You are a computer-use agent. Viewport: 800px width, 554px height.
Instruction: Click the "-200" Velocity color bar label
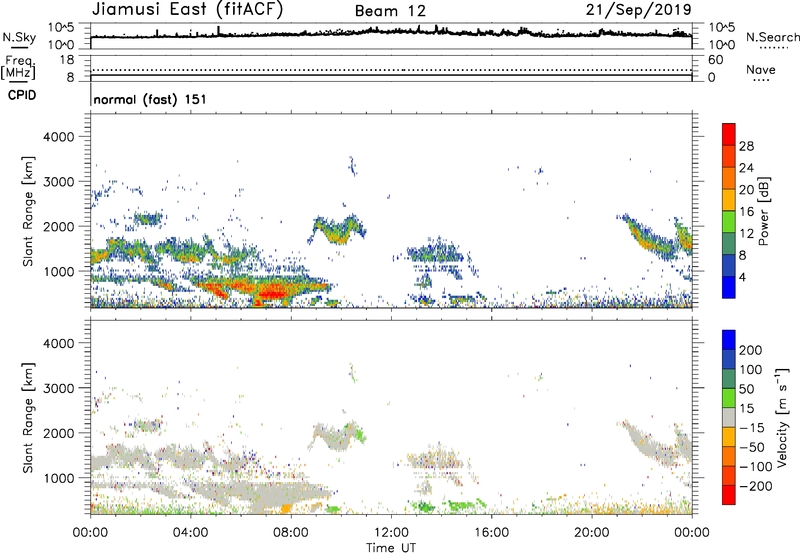point(756,486)
